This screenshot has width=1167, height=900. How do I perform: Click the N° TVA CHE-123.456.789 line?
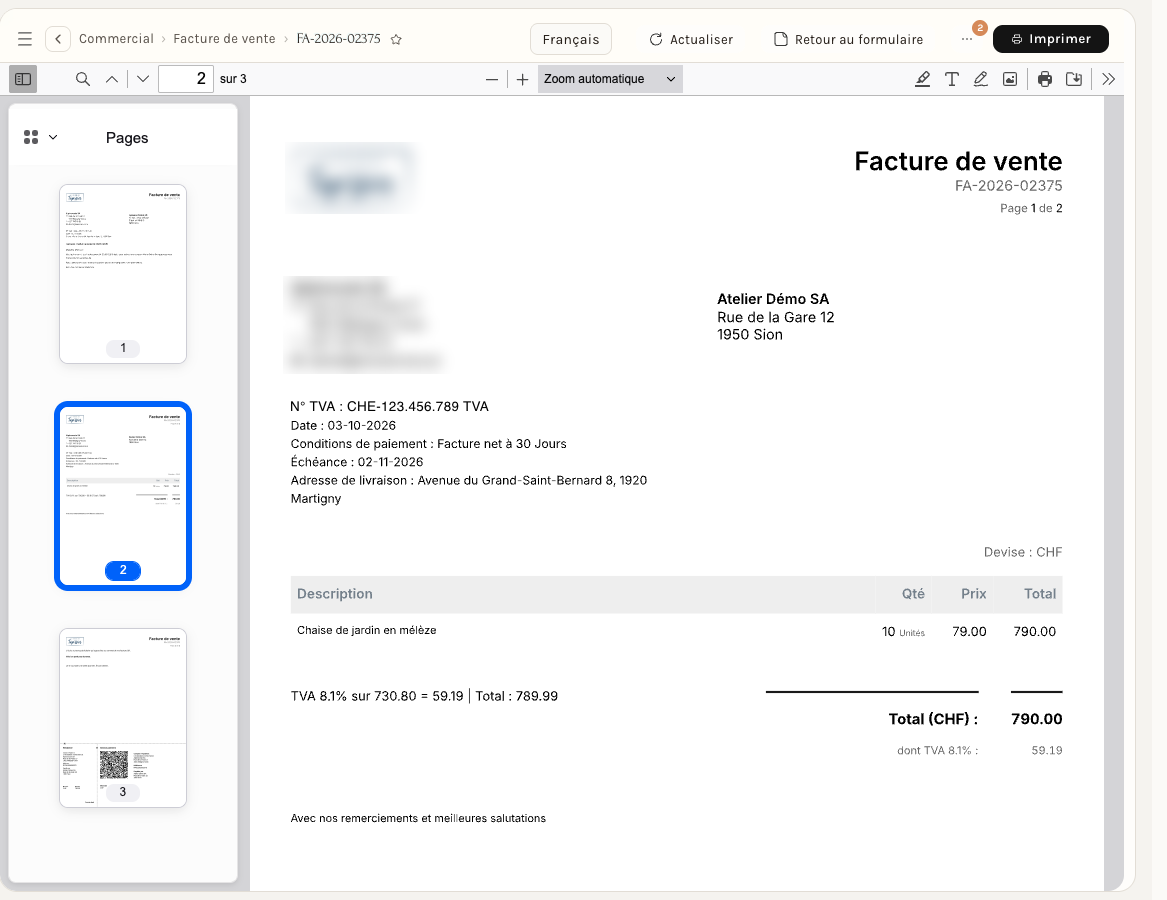click(389, 406)
